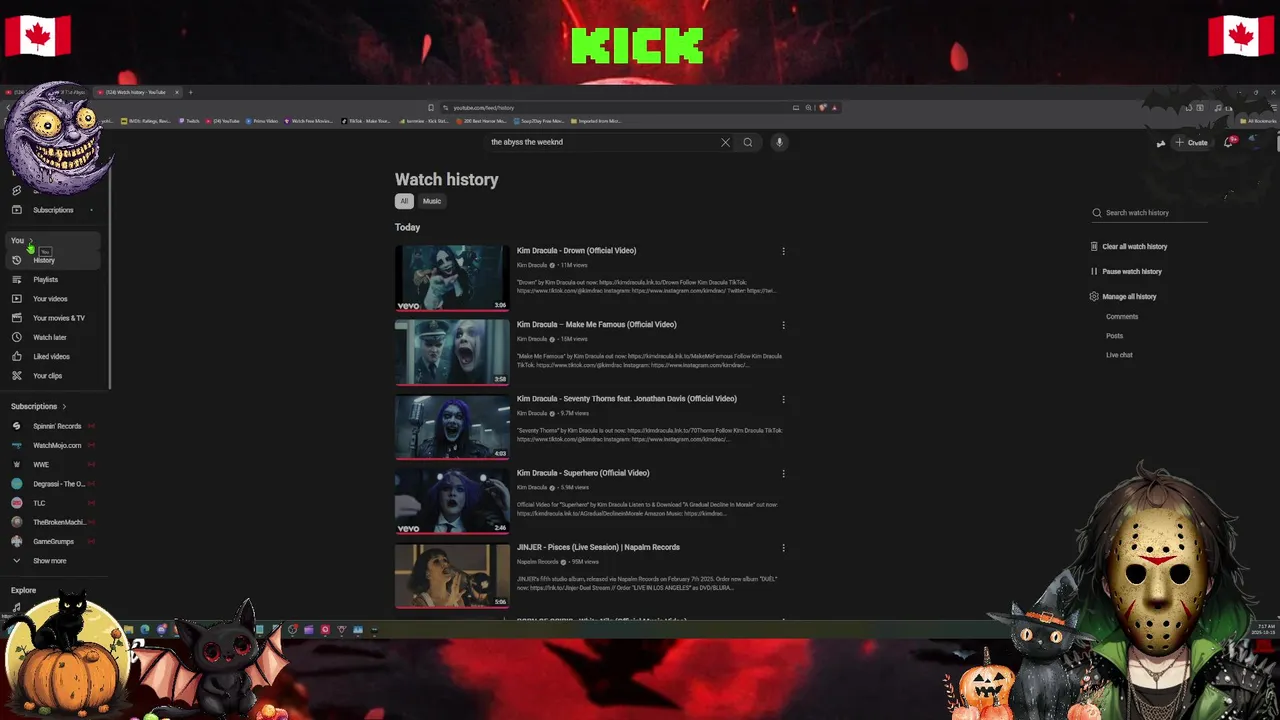Open the Live chat history link

click(1119, 355)
